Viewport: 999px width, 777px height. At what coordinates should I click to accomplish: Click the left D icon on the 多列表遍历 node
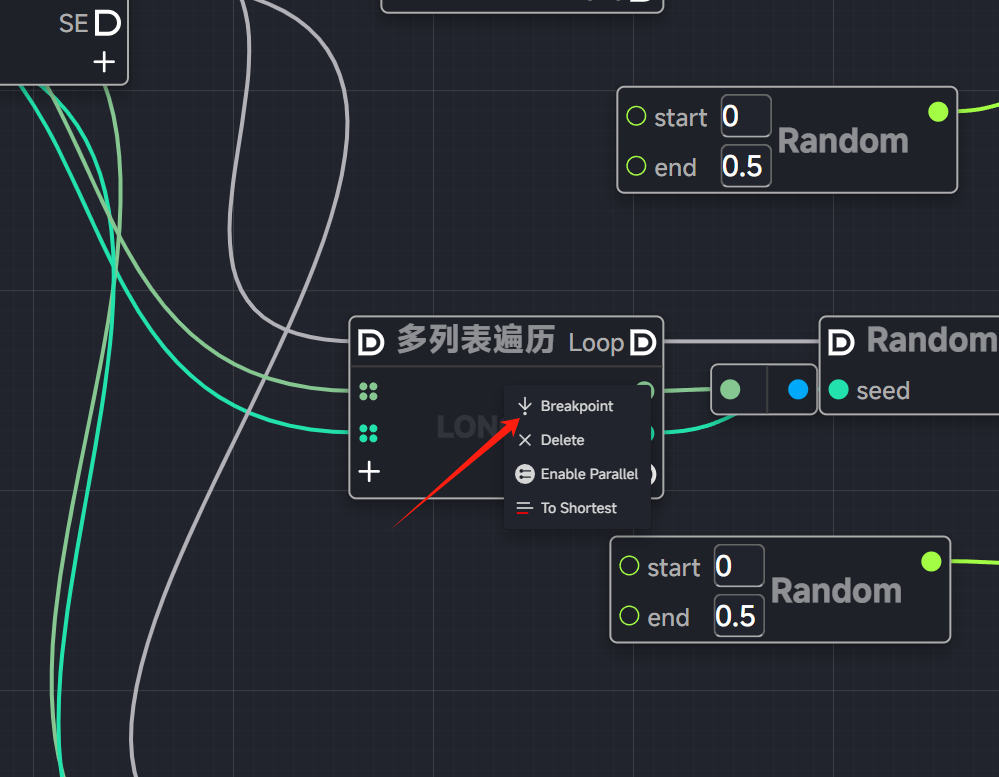(x=371, y=342)
